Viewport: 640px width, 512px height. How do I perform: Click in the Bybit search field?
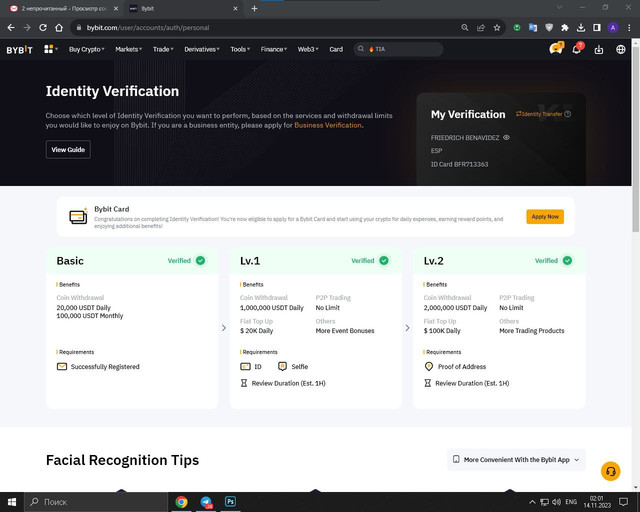coord(398,49)
